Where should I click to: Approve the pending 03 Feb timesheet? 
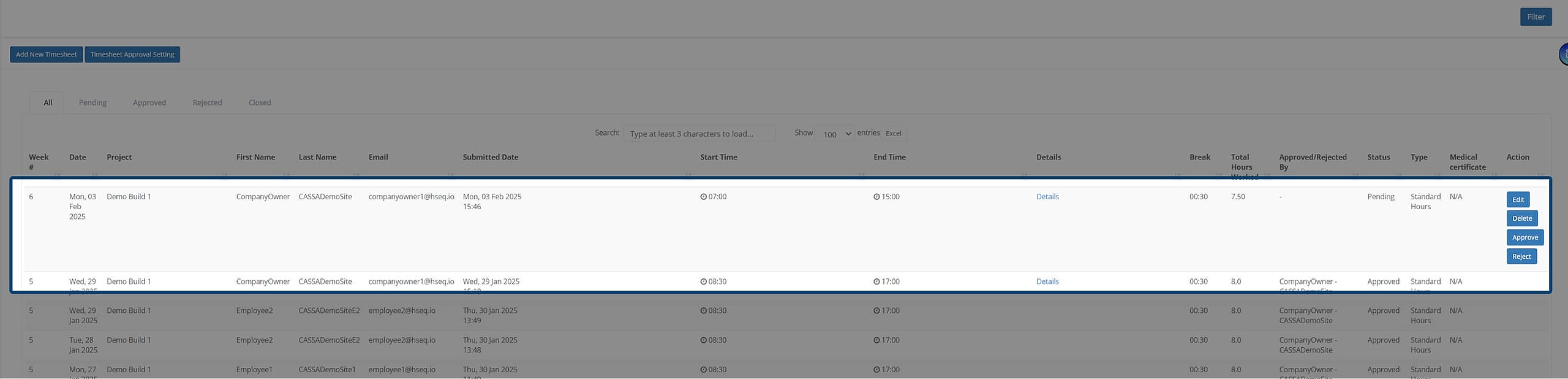click(1525, 237)
